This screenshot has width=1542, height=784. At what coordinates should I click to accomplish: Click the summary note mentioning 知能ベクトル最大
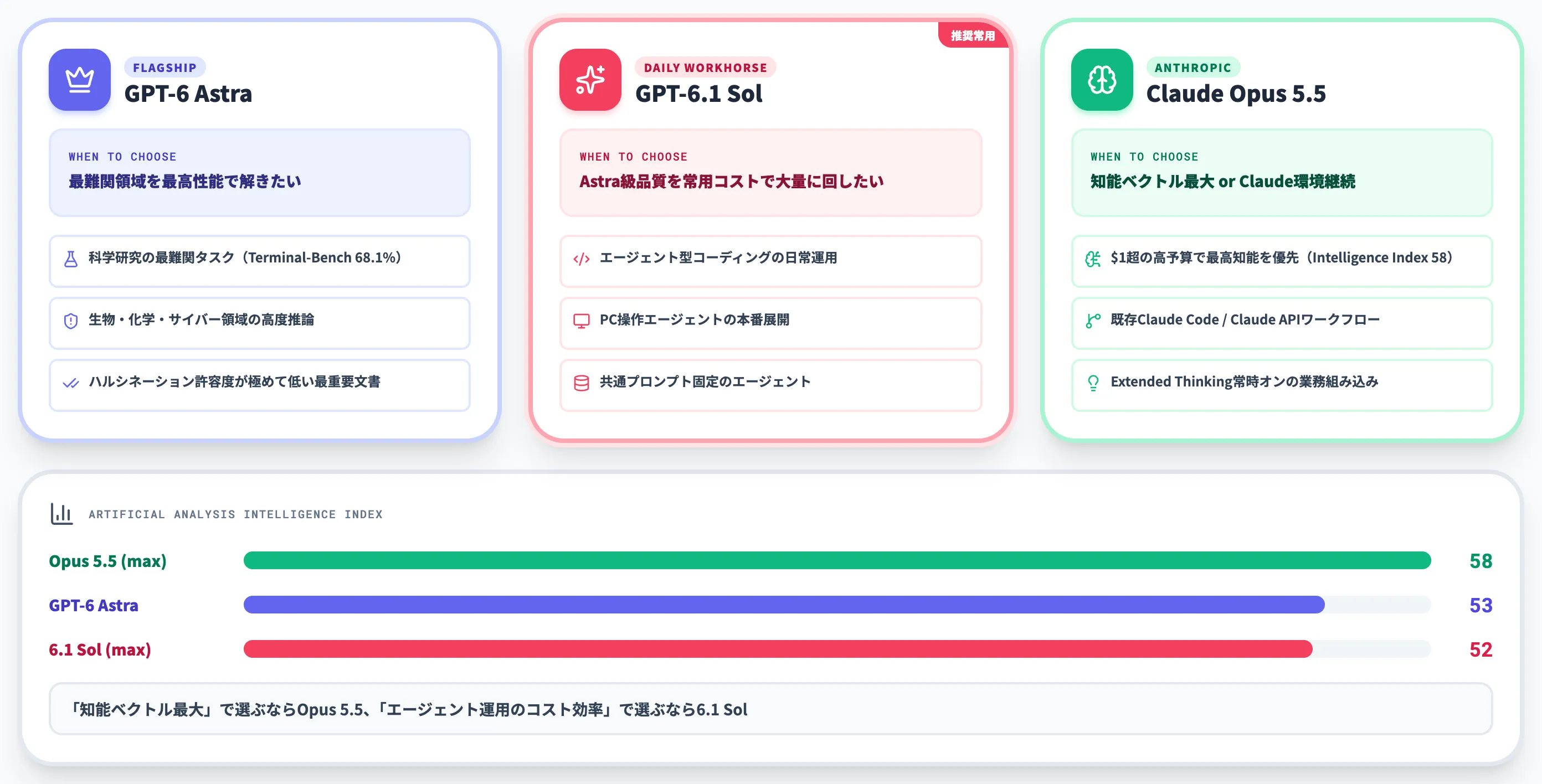770,709
